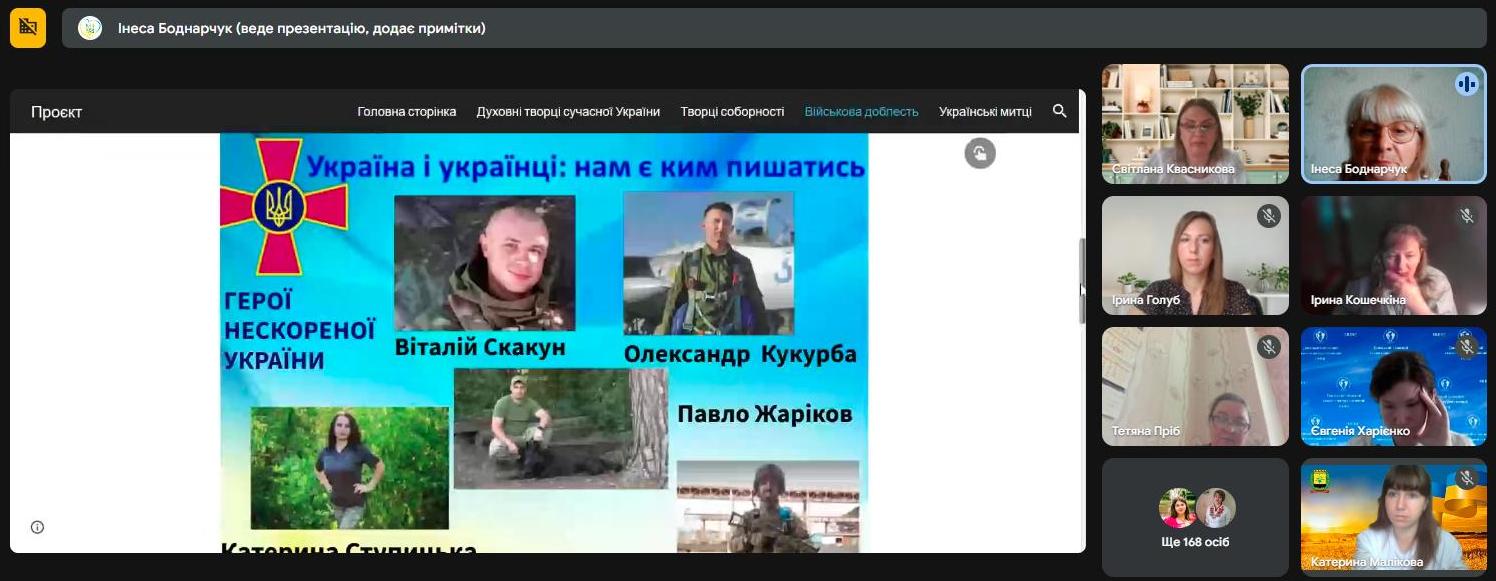Open search in the site navigation bar
This screenshot has height=581, width=1496.
pyautogui.click(x=1059, y=111)
